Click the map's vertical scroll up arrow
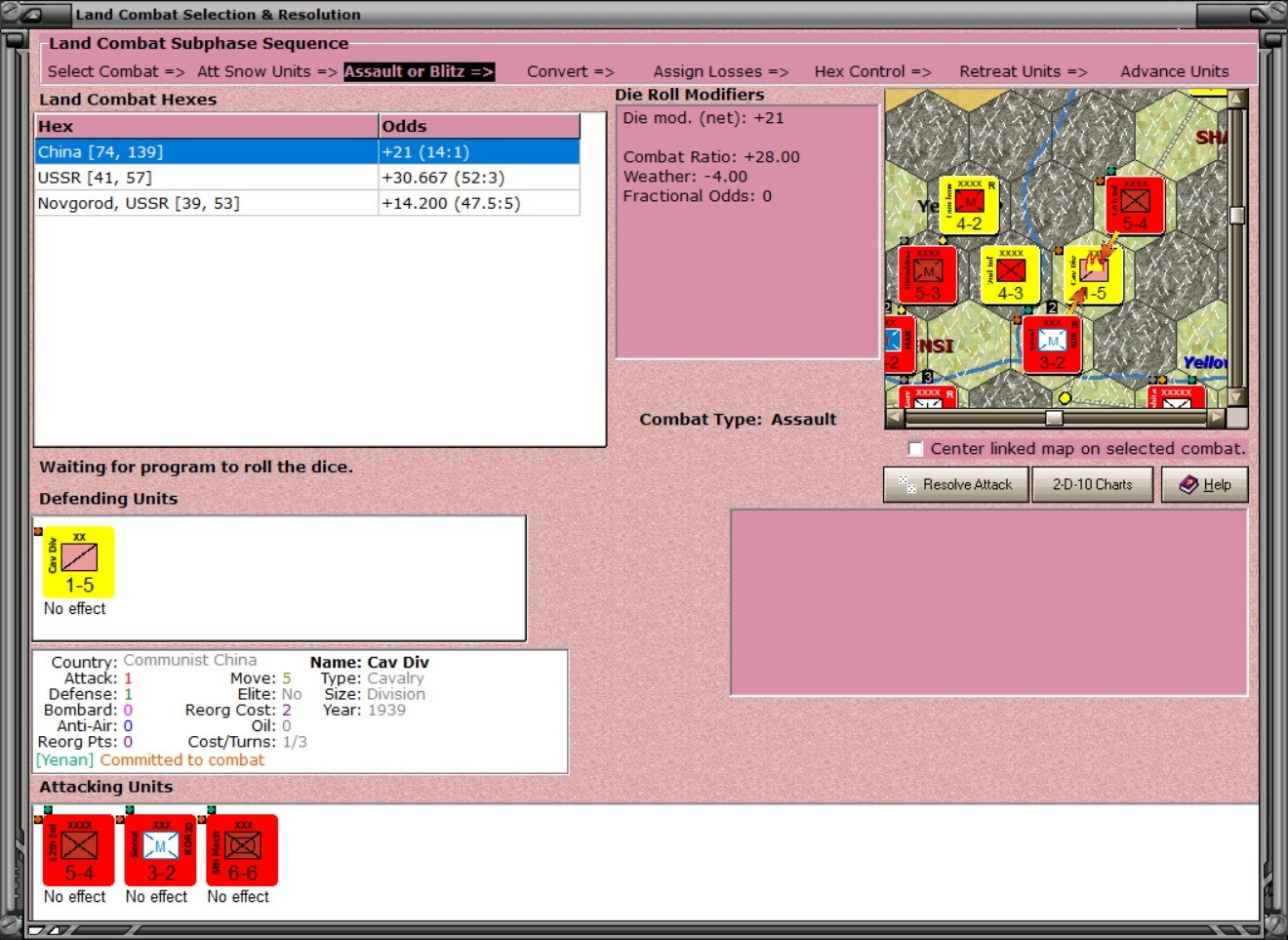 pos(1237,99)
